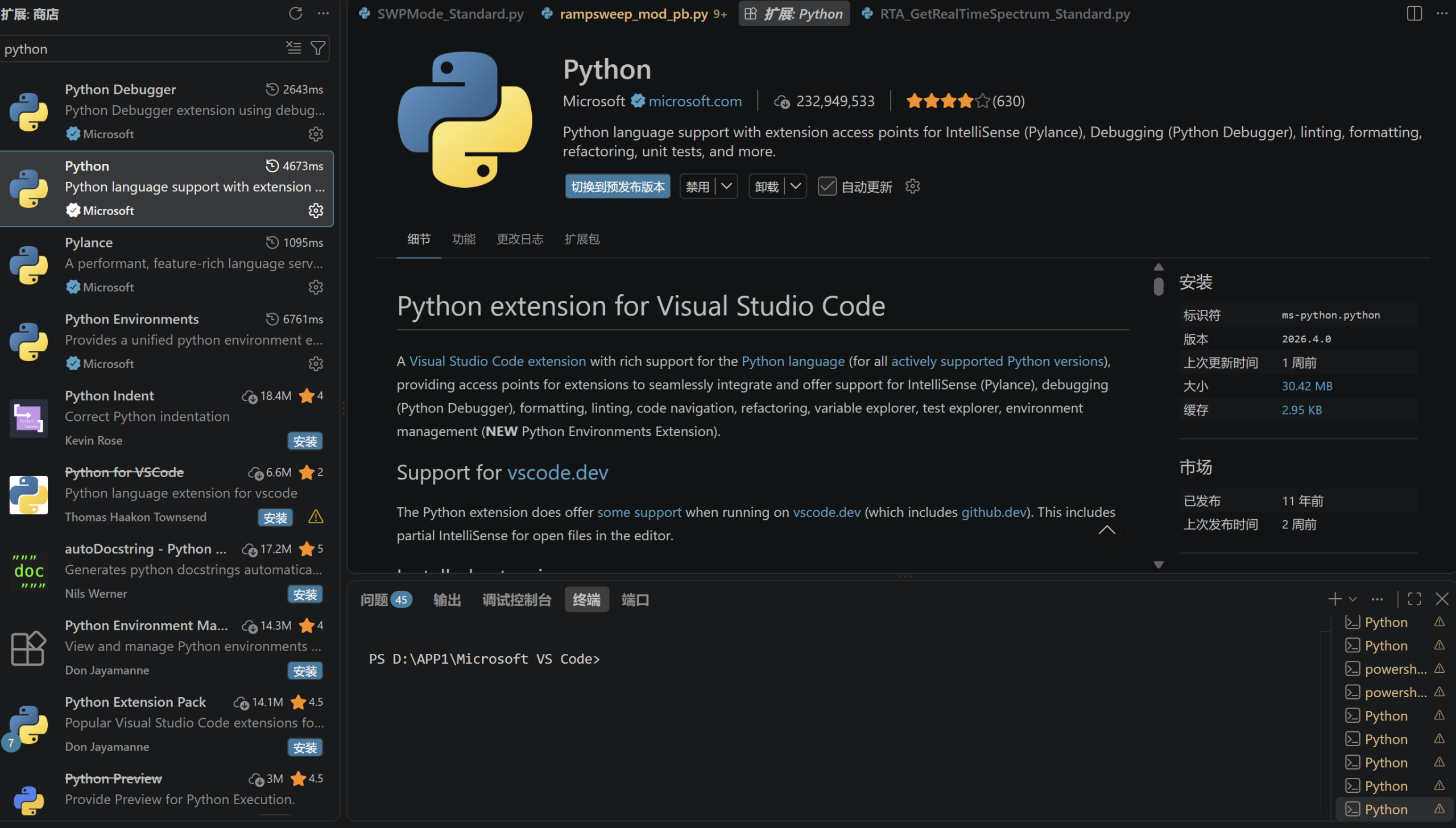Open the 更改日志 tab

point(520,239)
